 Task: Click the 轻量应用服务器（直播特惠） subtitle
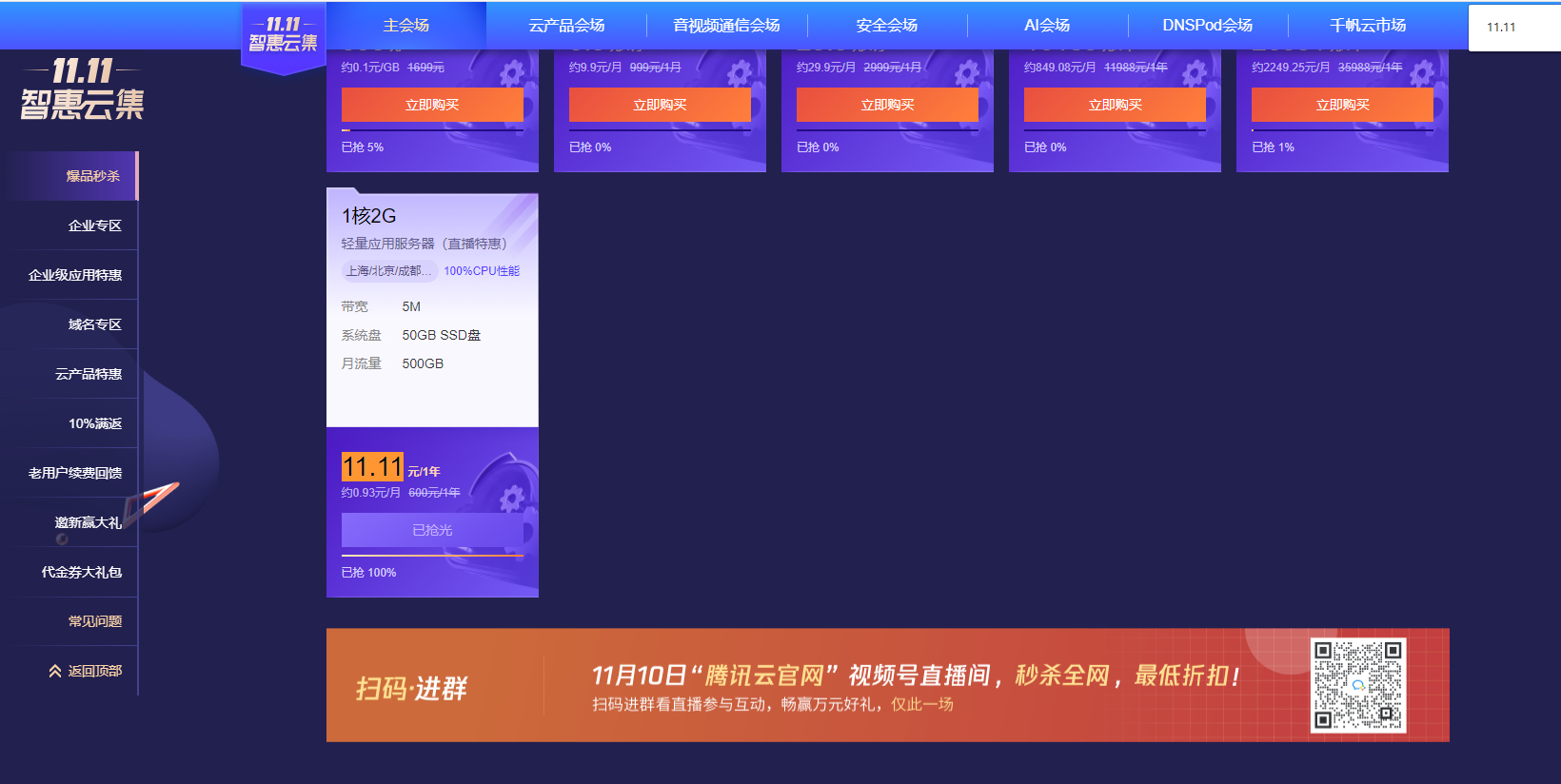coord(427,244)
